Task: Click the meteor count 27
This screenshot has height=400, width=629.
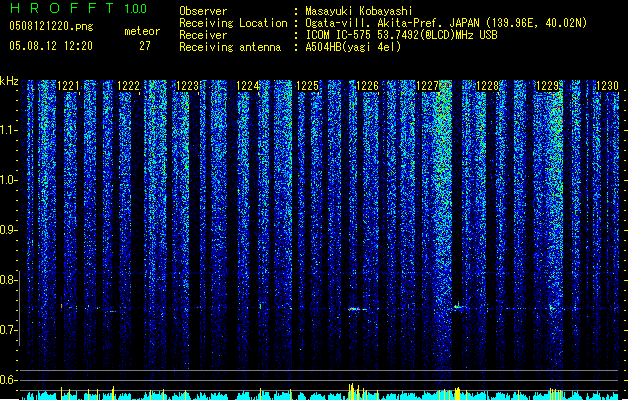Action: pos(145,46)
